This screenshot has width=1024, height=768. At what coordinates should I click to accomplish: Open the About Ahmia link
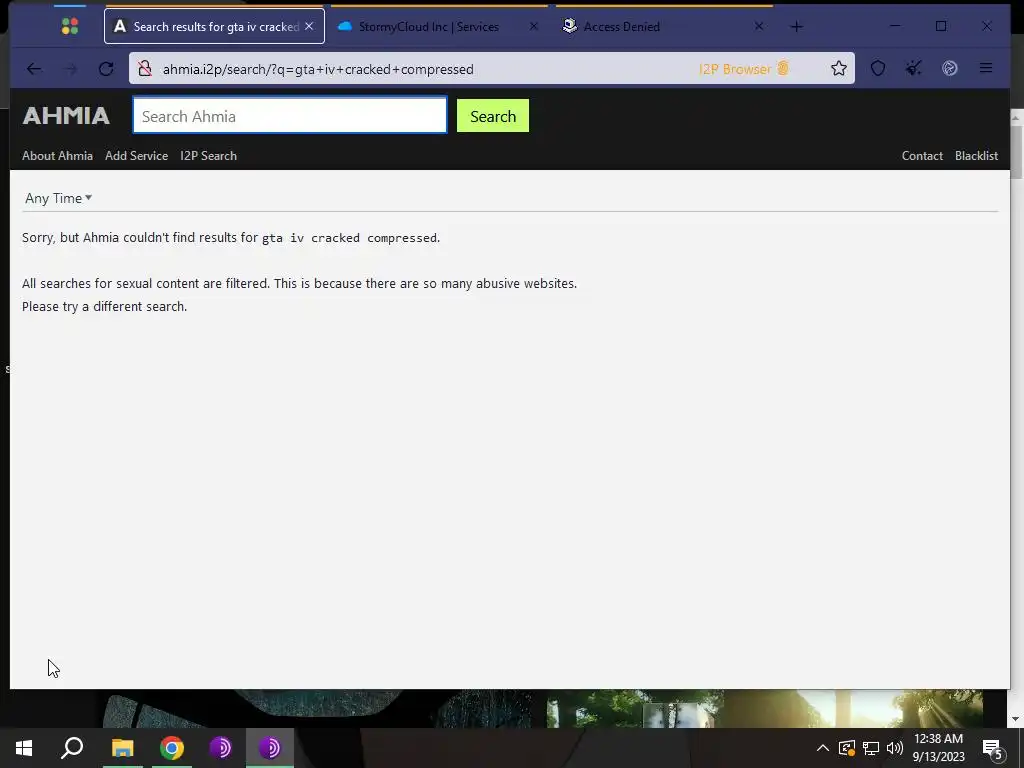(x=57, y=155)
